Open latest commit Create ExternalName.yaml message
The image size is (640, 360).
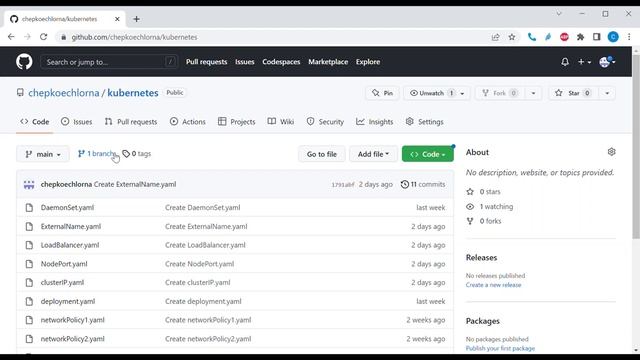click(x=135, y=184)
